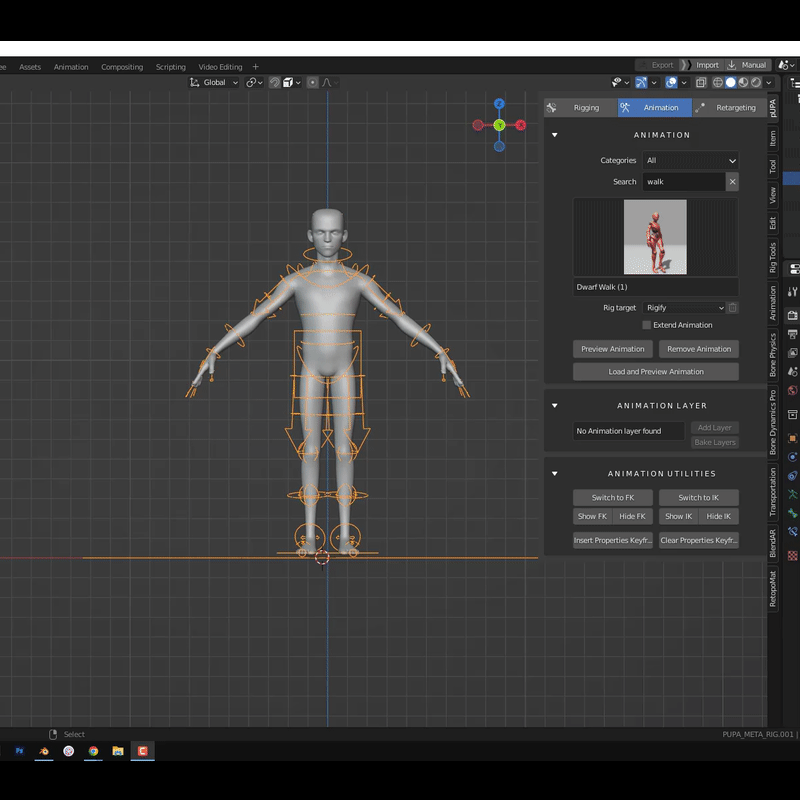Toggle X-ray view in viewport header
Screen dimensions: 800x800
point(701,82)
